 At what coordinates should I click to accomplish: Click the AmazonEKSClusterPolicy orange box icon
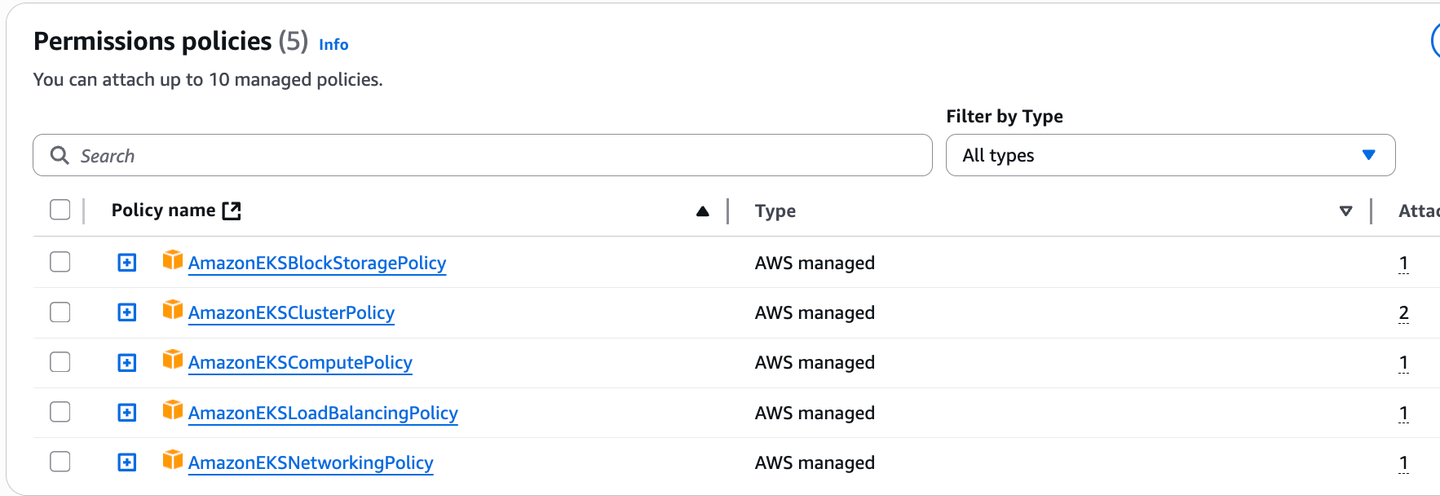pyautogui.click(x=173, y=311)
